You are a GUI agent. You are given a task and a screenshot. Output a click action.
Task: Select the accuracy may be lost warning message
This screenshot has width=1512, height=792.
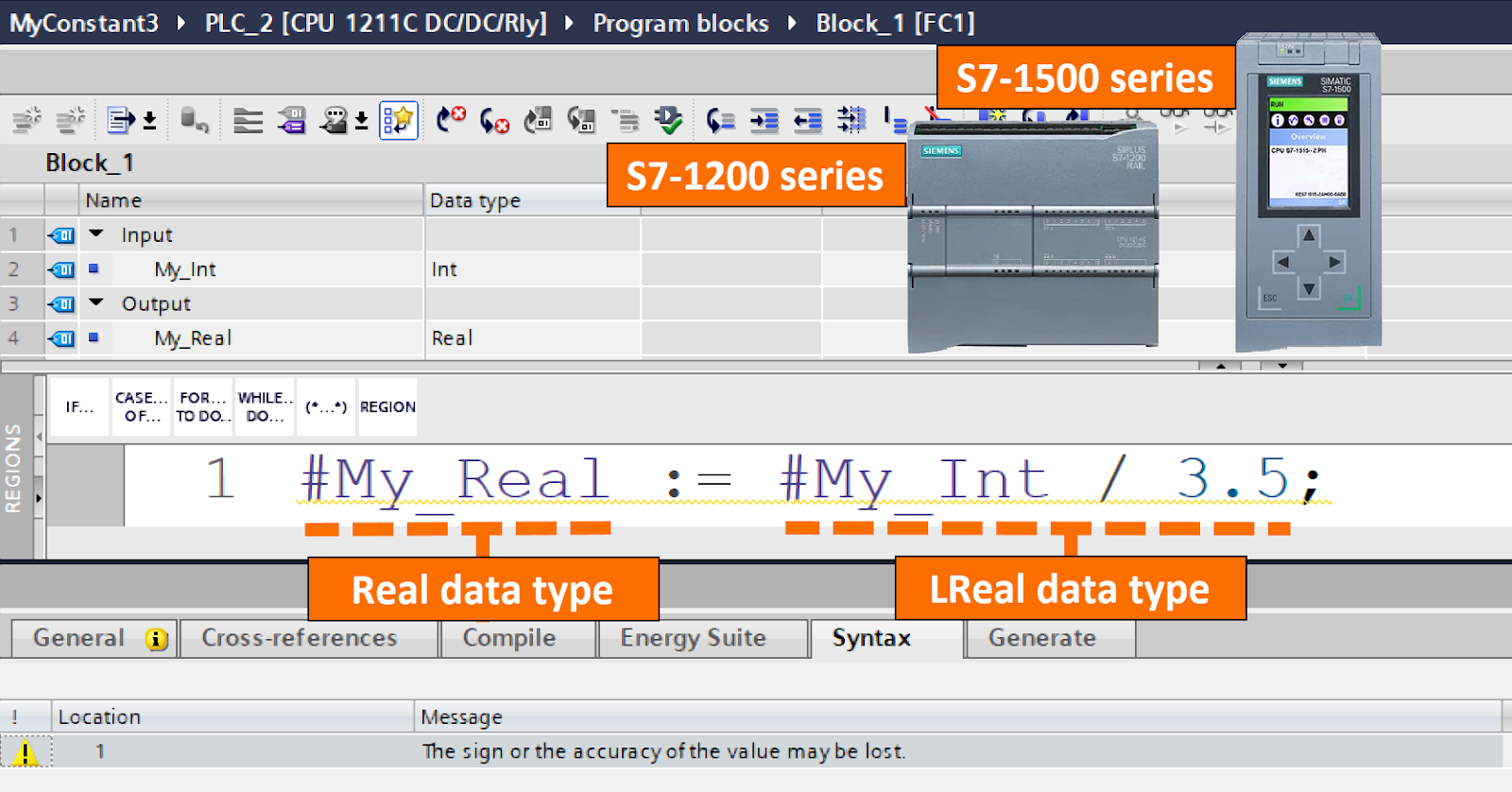tap(663, 751)
